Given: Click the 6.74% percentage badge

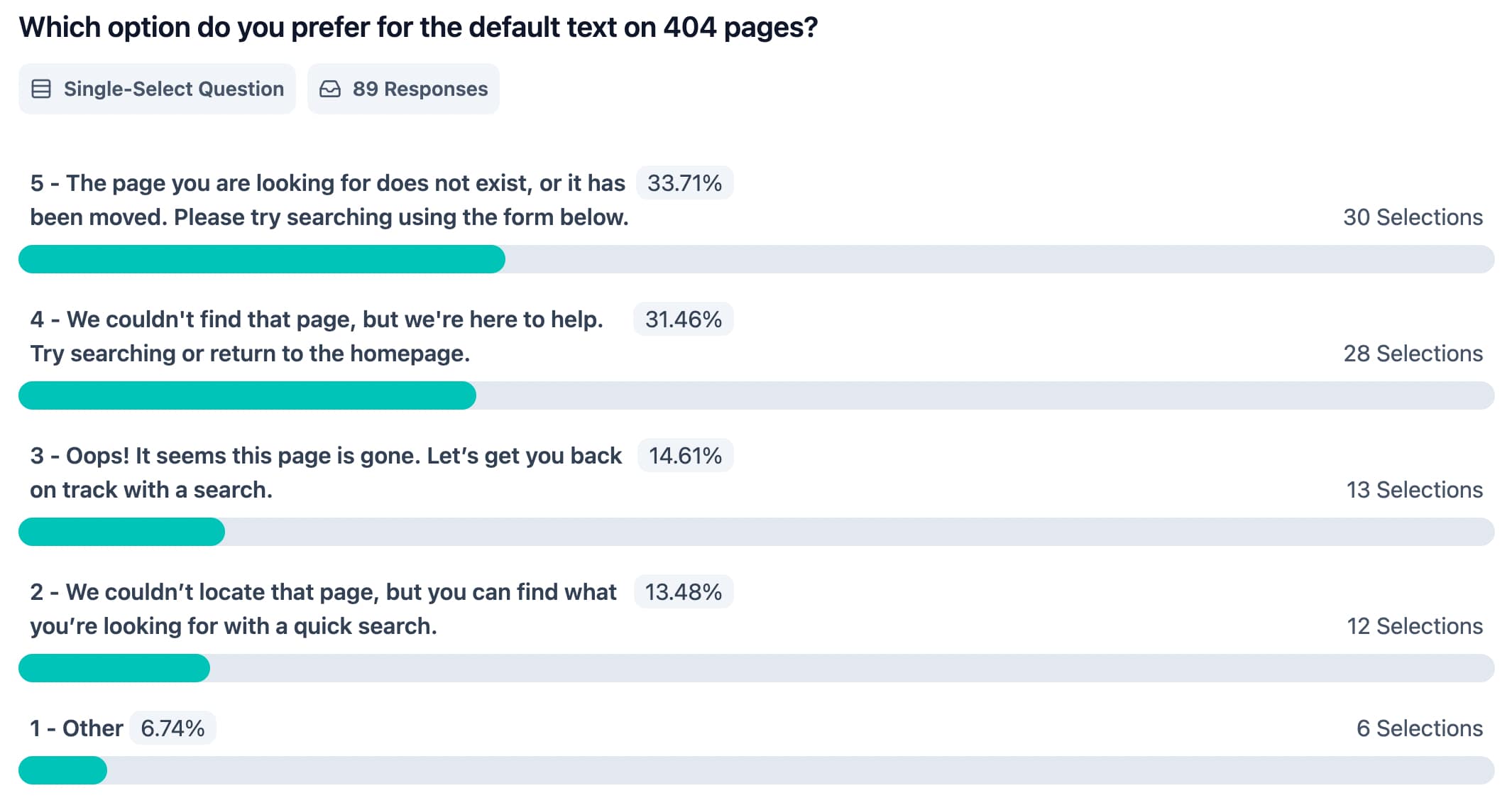Looking at the screenshot, I should coord(172,728).
